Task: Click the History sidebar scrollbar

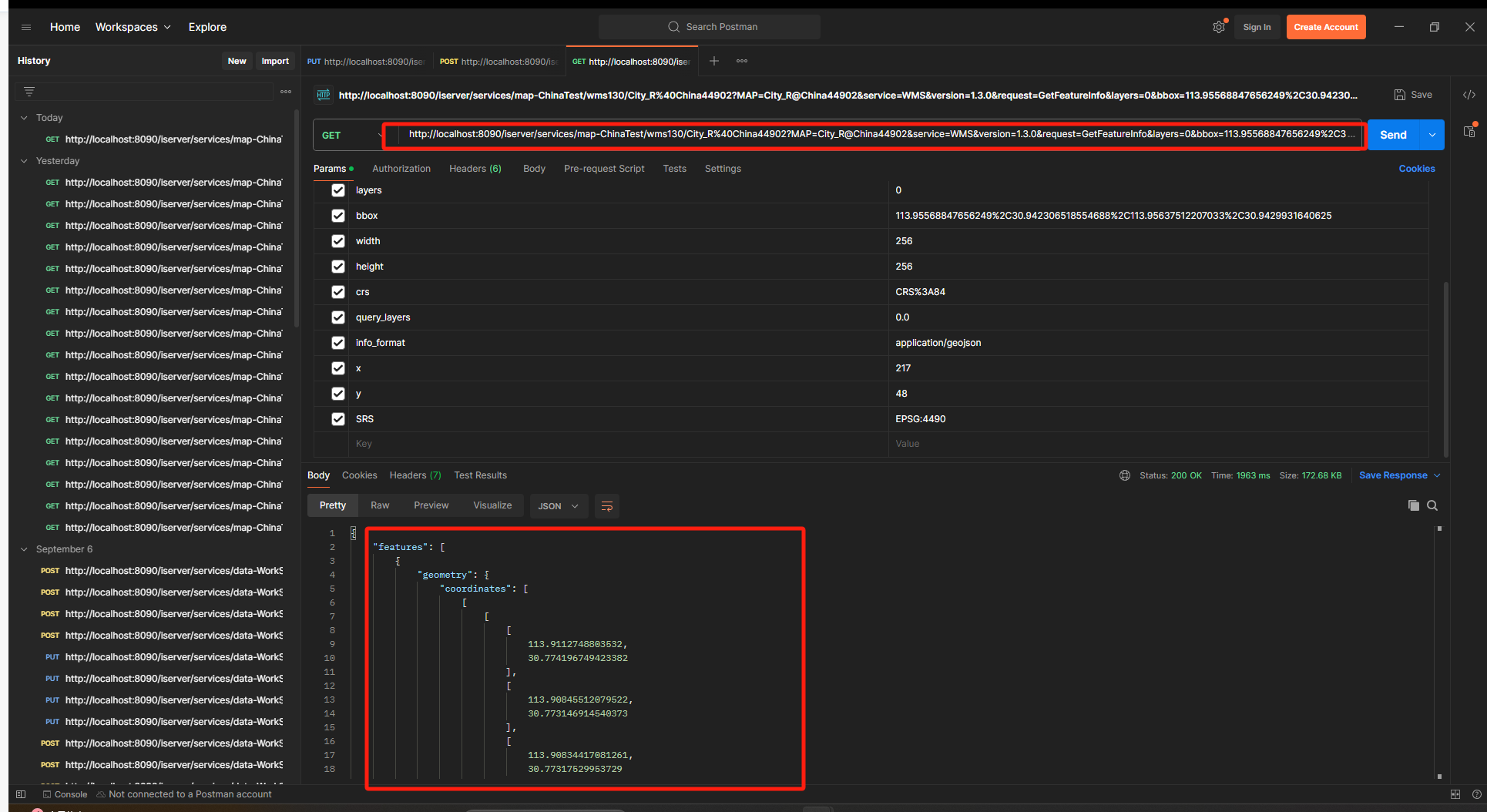Action: click(296, 218)
